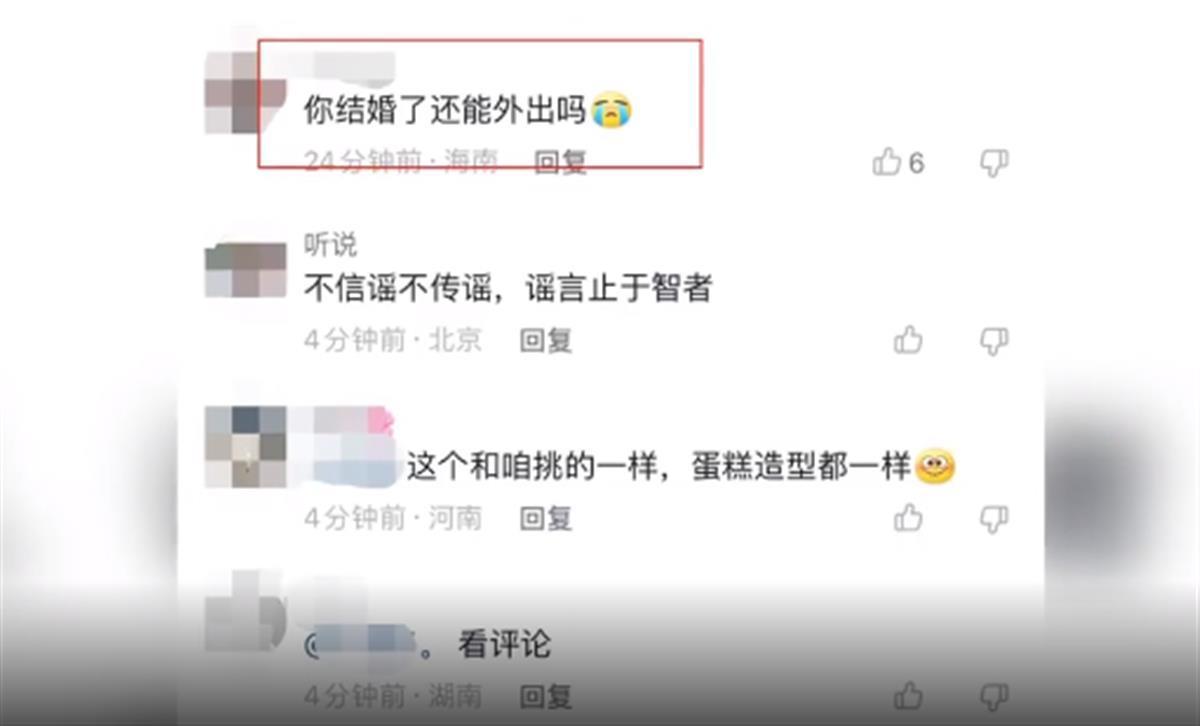This screenshot has width=1200, height=726.
Task: Like the 蛋糕造型 comment from 河南
Action: tap(908, 518)
